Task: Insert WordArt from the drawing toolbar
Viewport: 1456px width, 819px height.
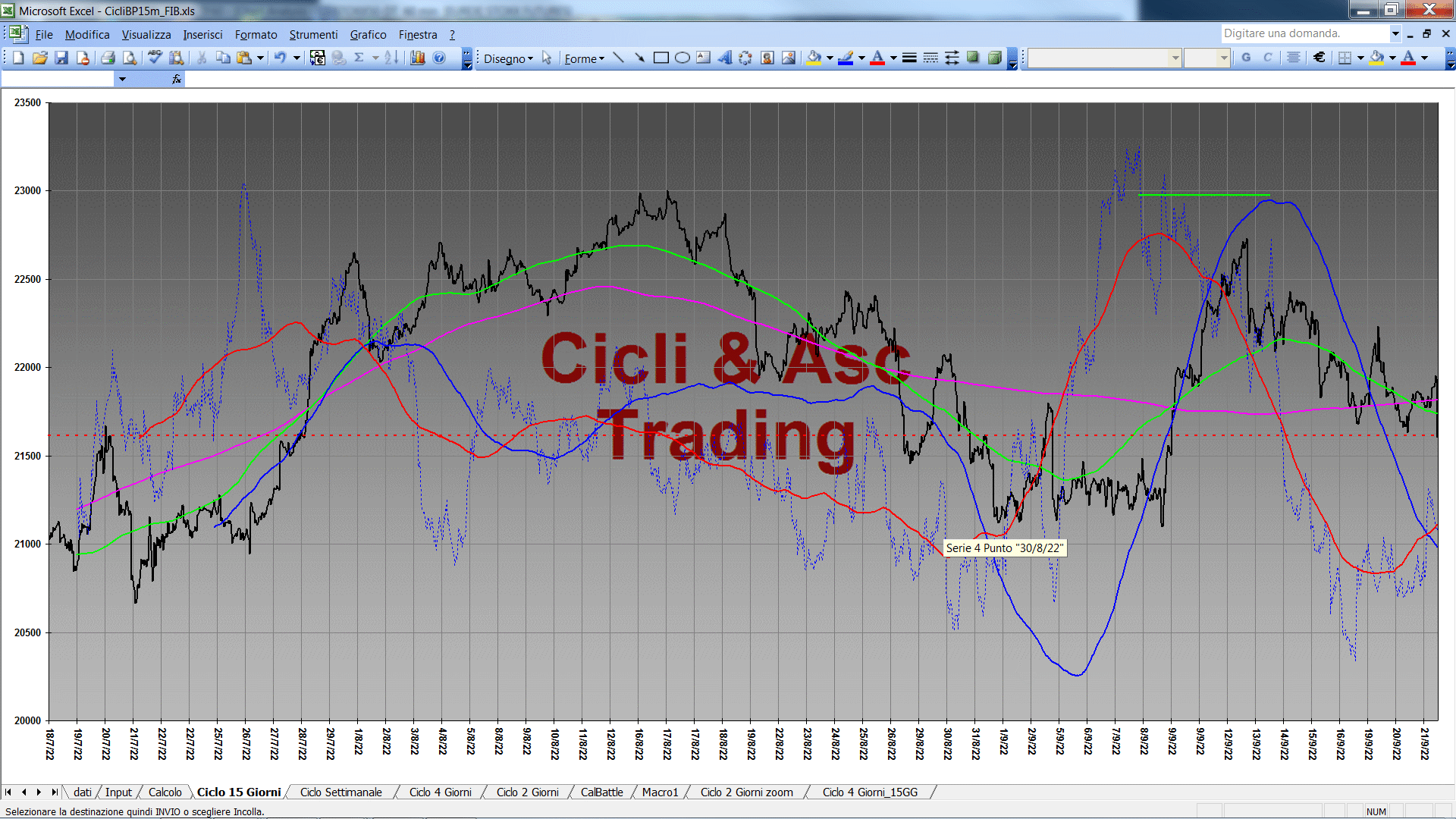Action: point(725,58)
